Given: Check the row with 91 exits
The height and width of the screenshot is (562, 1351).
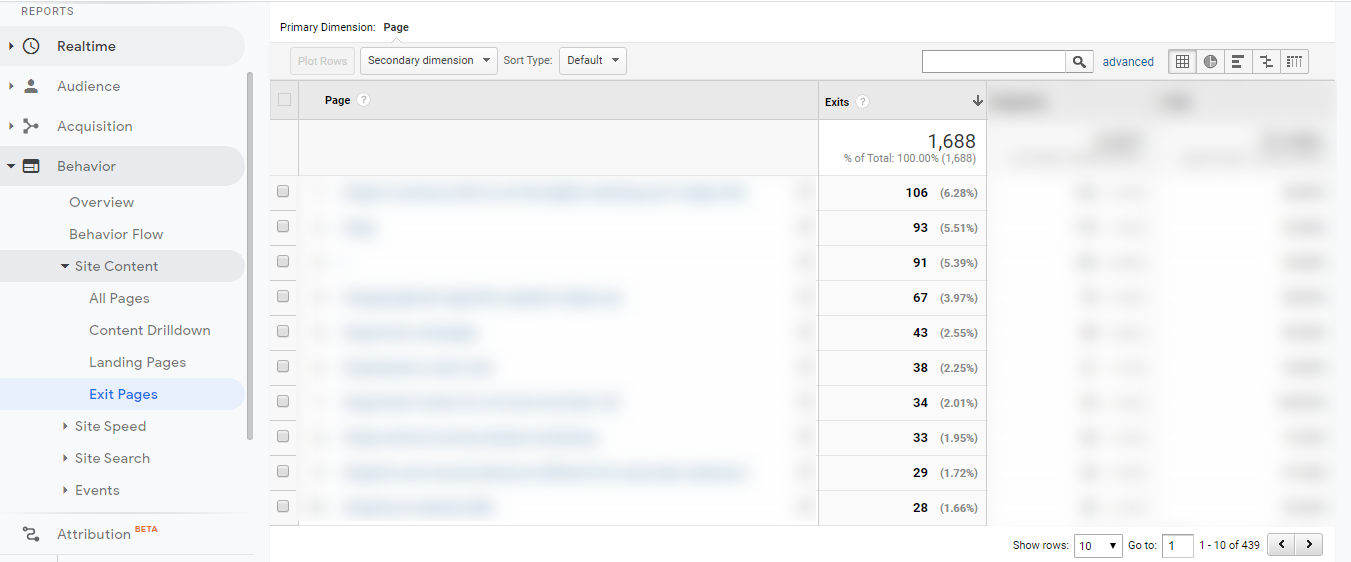Looking at the screenshot, I should [x=283, y=261].
